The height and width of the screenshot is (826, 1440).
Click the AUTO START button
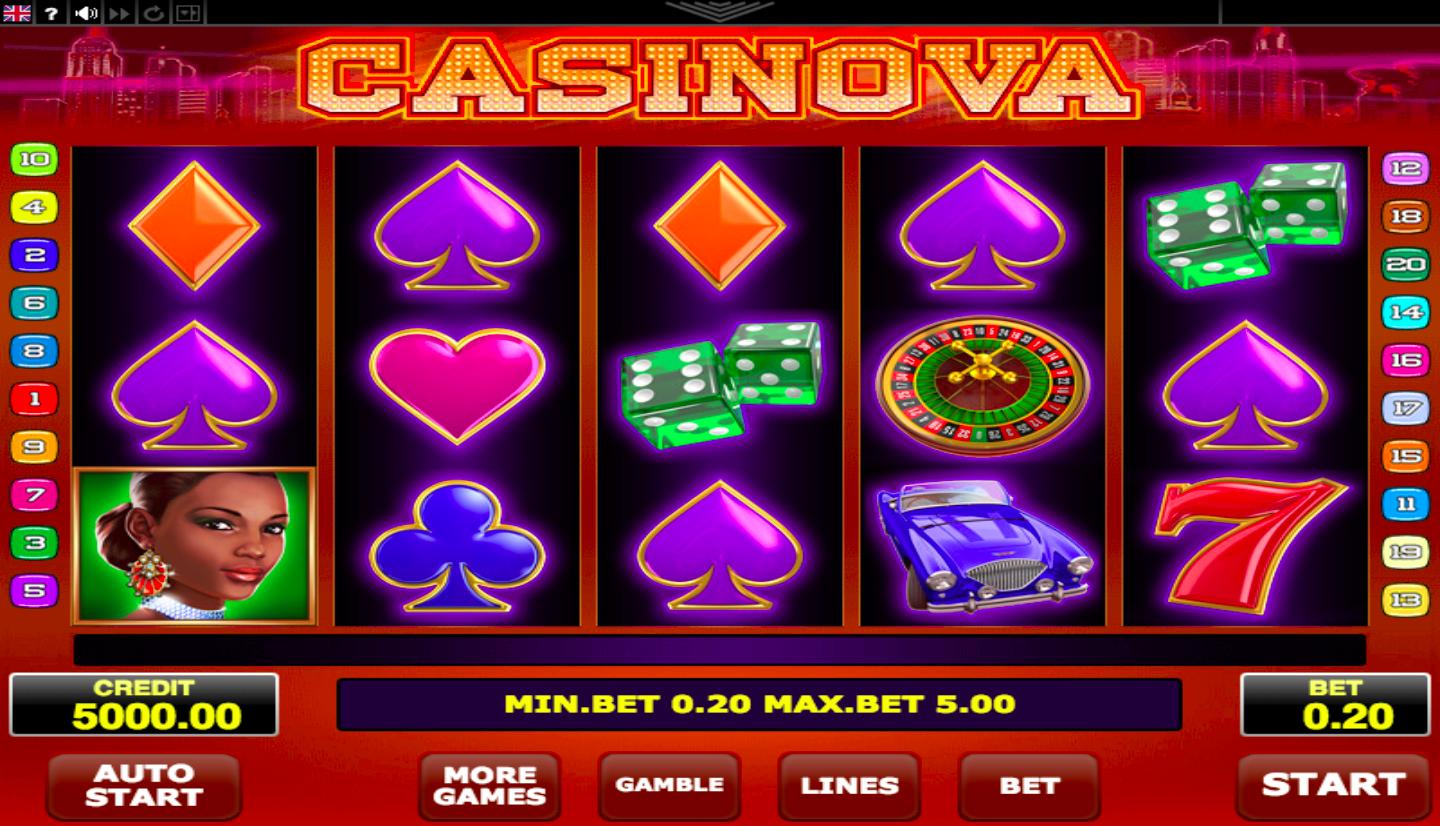[144, 786]
